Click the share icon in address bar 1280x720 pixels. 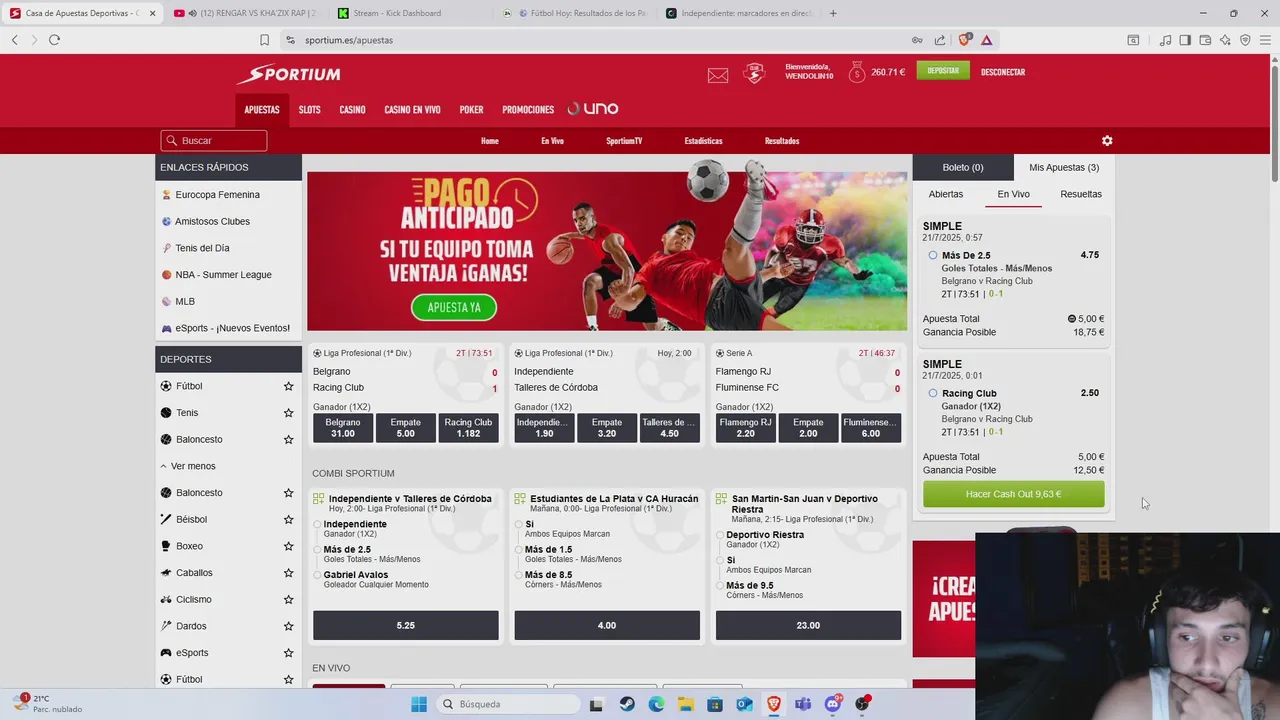(940, 40)
